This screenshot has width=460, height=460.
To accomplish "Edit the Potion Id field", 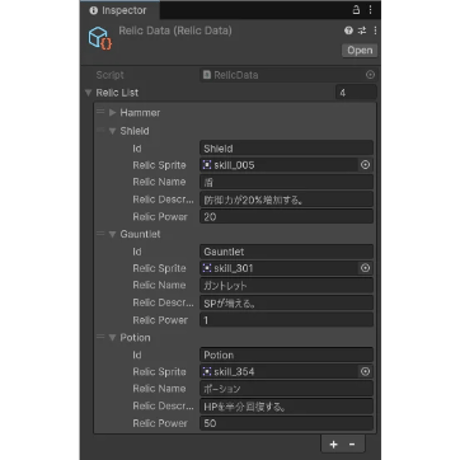I will point(286,355).
